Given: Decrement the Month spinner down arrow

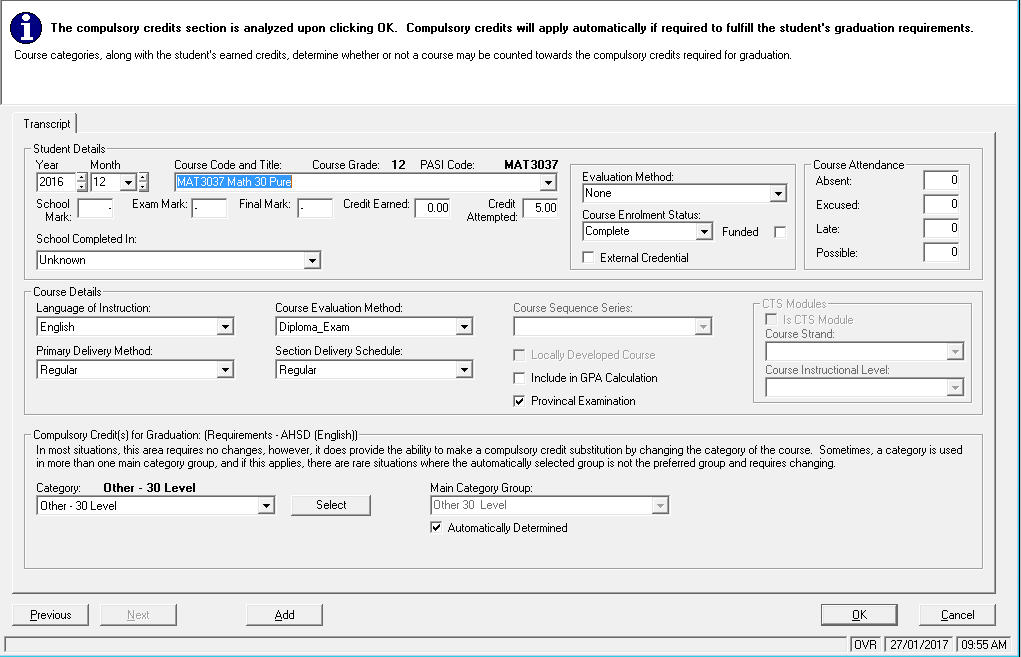Looking at the screenshot, I should click(142, 187).
